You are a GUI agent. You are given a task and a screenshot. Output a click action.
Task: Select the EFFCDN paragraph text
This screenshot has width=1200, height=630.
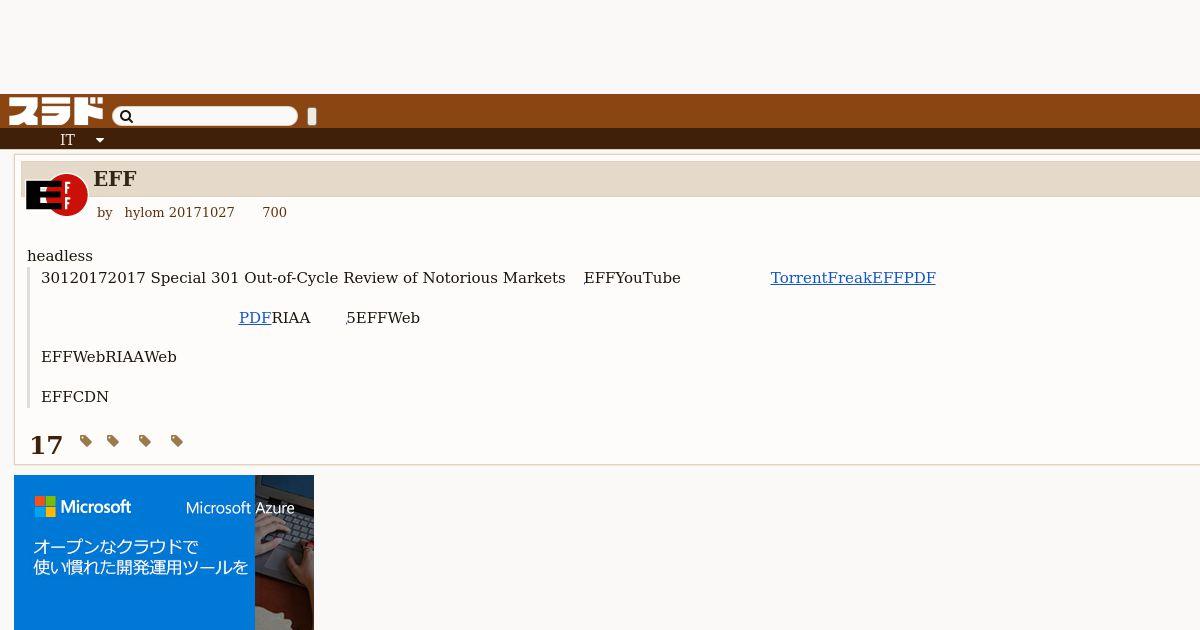[75, 397]
